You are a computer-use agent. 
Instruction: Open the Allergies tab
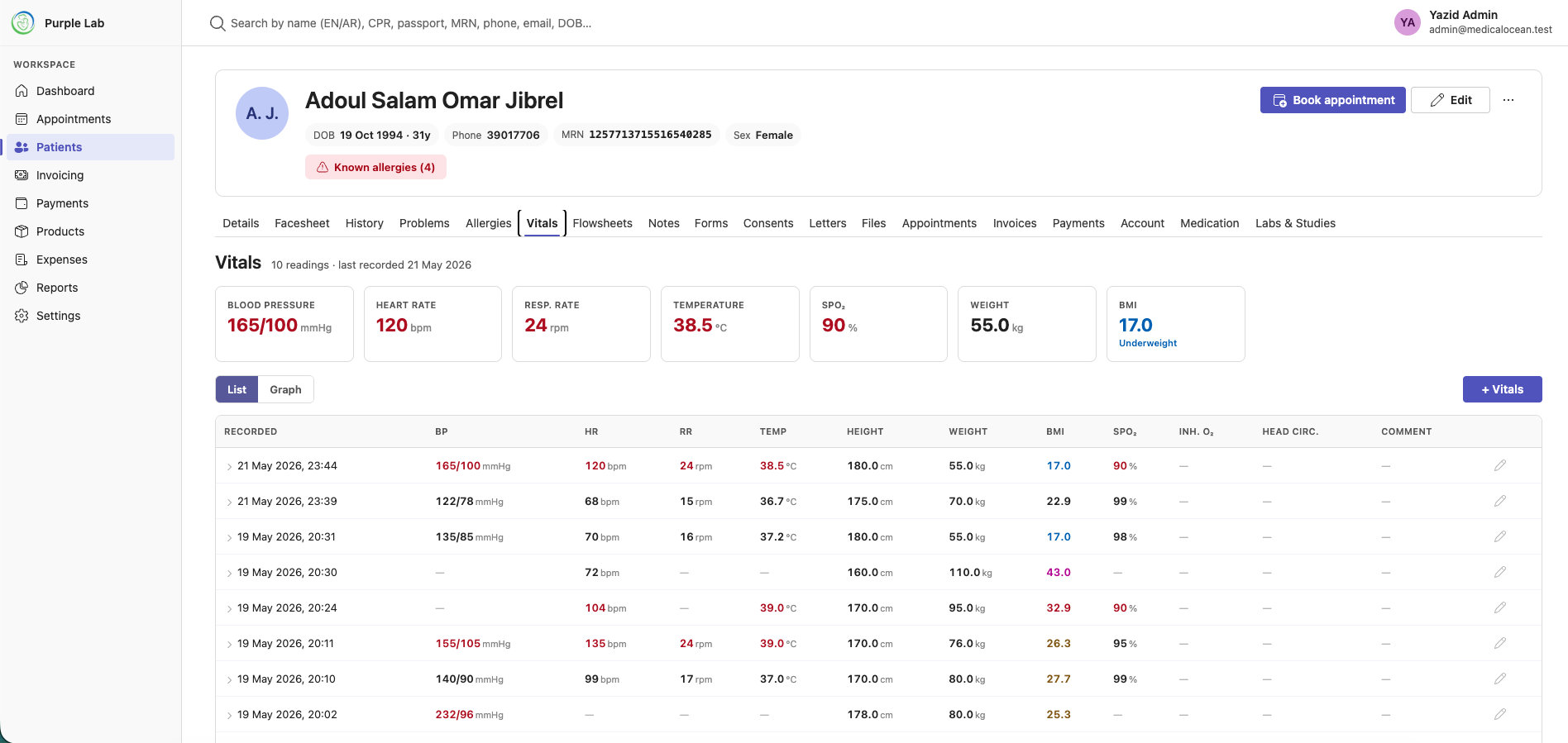point(489,223)
